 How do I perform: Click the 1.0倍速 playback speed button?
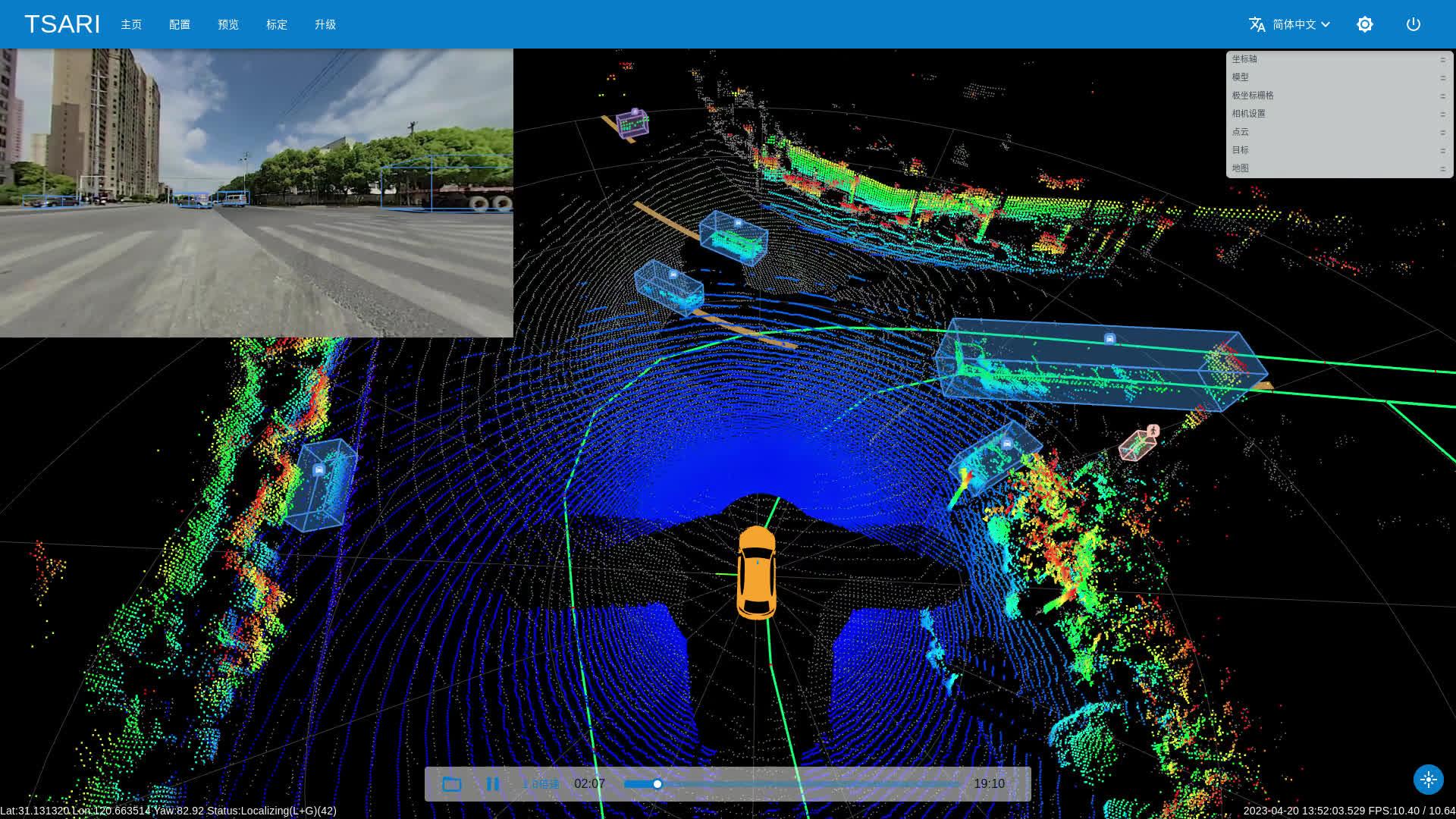(541, 784)
